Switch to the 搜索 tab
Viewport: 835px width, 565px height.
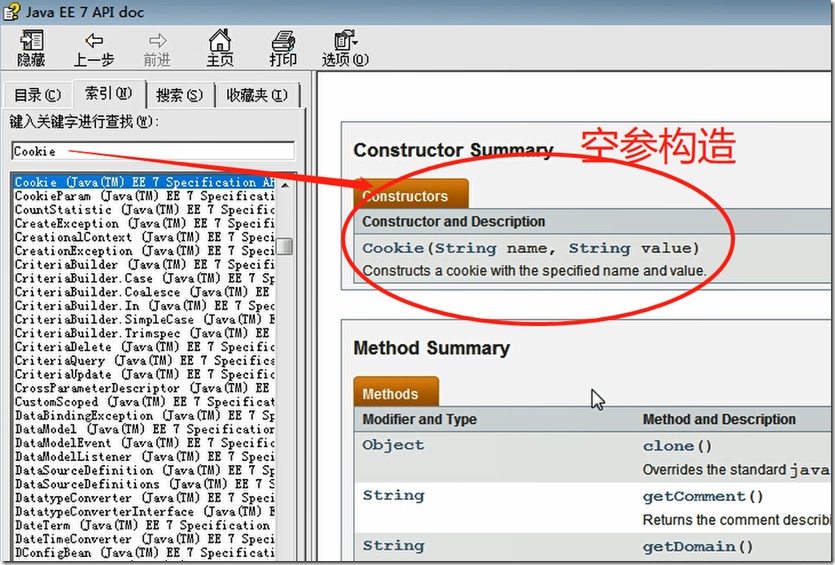179,95
